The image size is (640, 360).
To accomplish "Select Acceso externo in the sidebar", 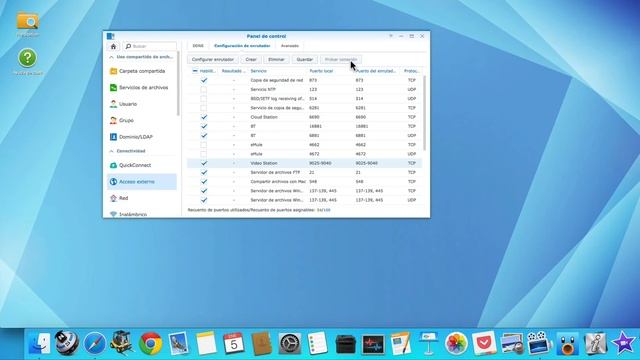I will [x=142, y=182].
